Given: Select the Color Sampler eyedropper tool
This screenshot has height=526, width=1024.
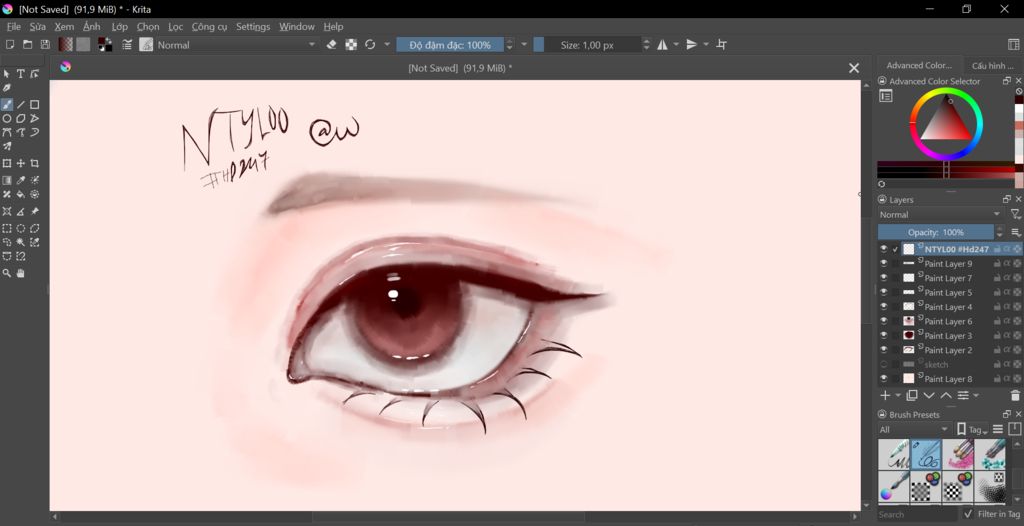Looking at the screenshot, I should click(x=21, y=180).
